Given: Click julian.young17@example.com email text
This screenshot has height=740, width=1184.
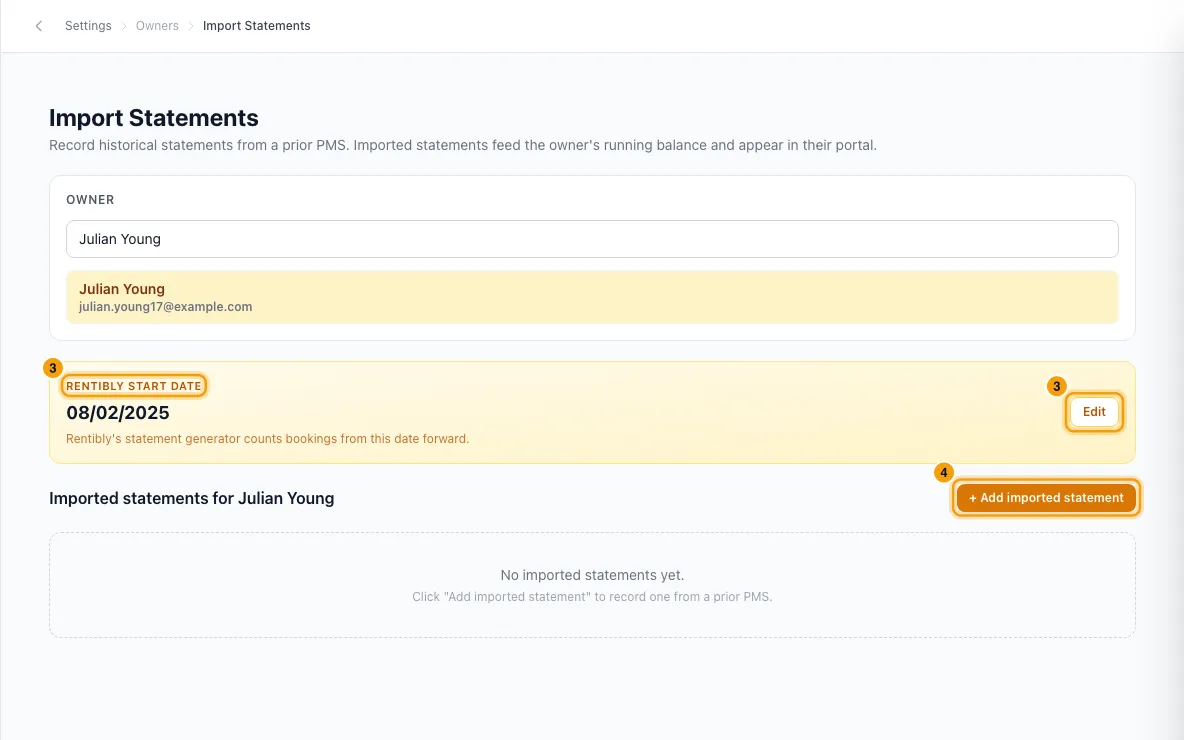Looking at the screenshot, I should pyautogui.click(x=165, y=307).
